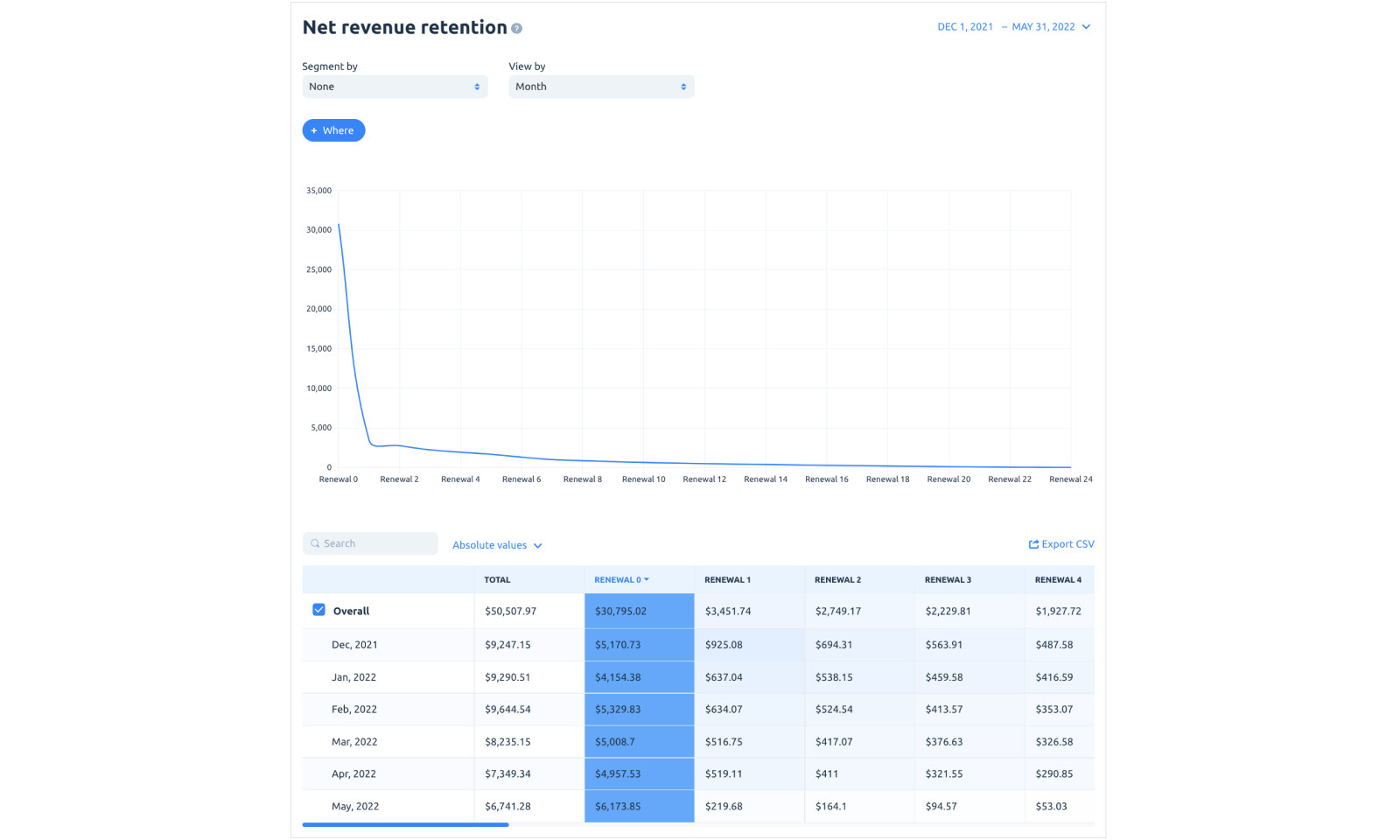Click the MAY 31, 2022 end date
The image size is (1400, 840).
(x=1043, y=27)
